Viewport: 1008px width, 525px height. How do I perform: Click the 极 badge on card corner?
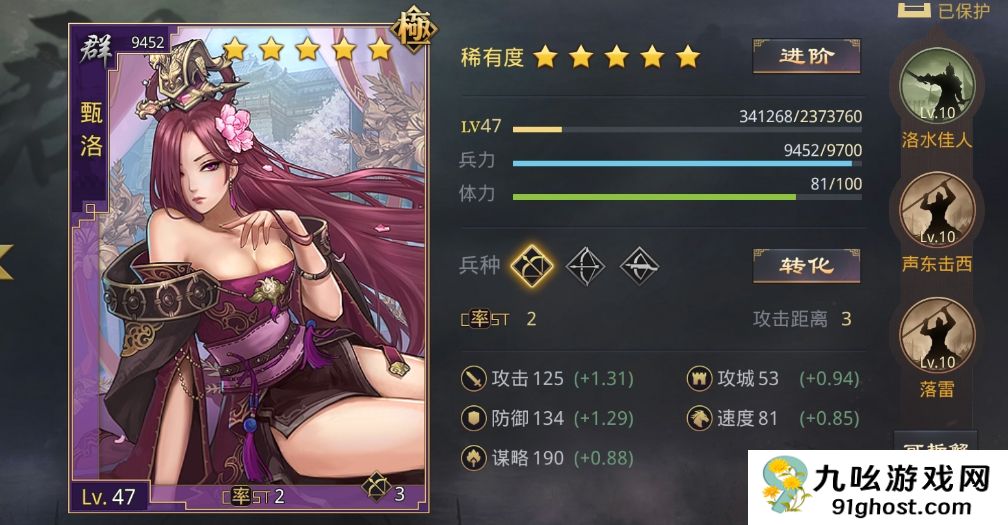pyautogui.click(x=415, y=29)
